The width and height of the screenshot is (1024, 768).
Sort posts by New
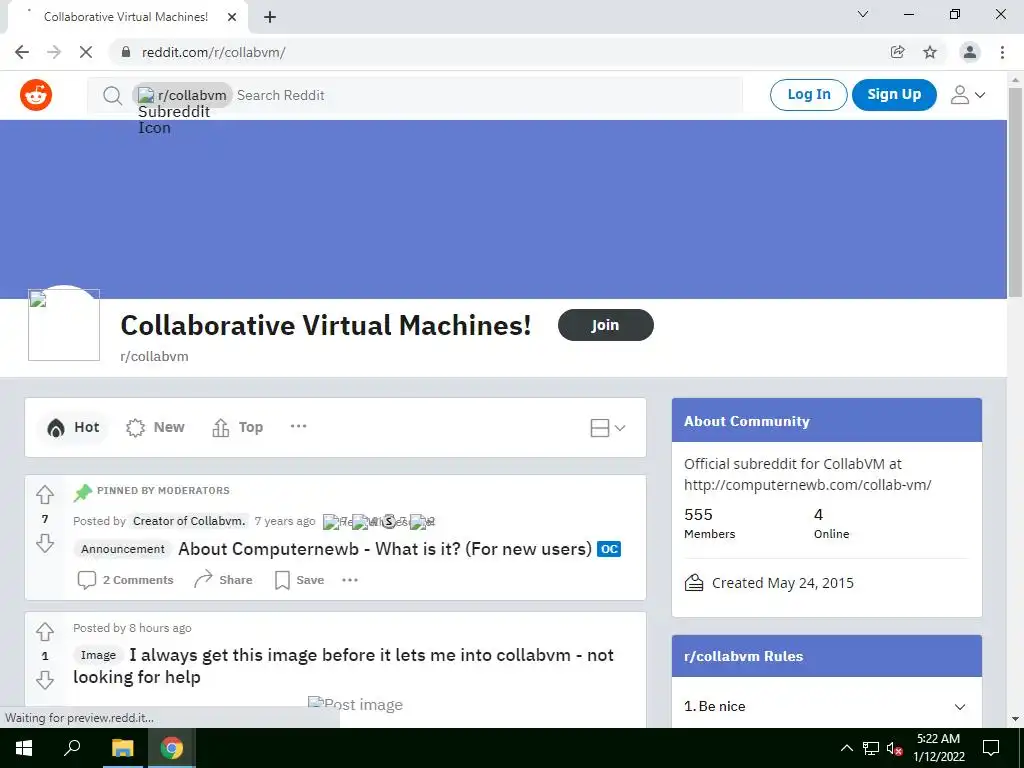pyautogui.click(x=155, y=427)
